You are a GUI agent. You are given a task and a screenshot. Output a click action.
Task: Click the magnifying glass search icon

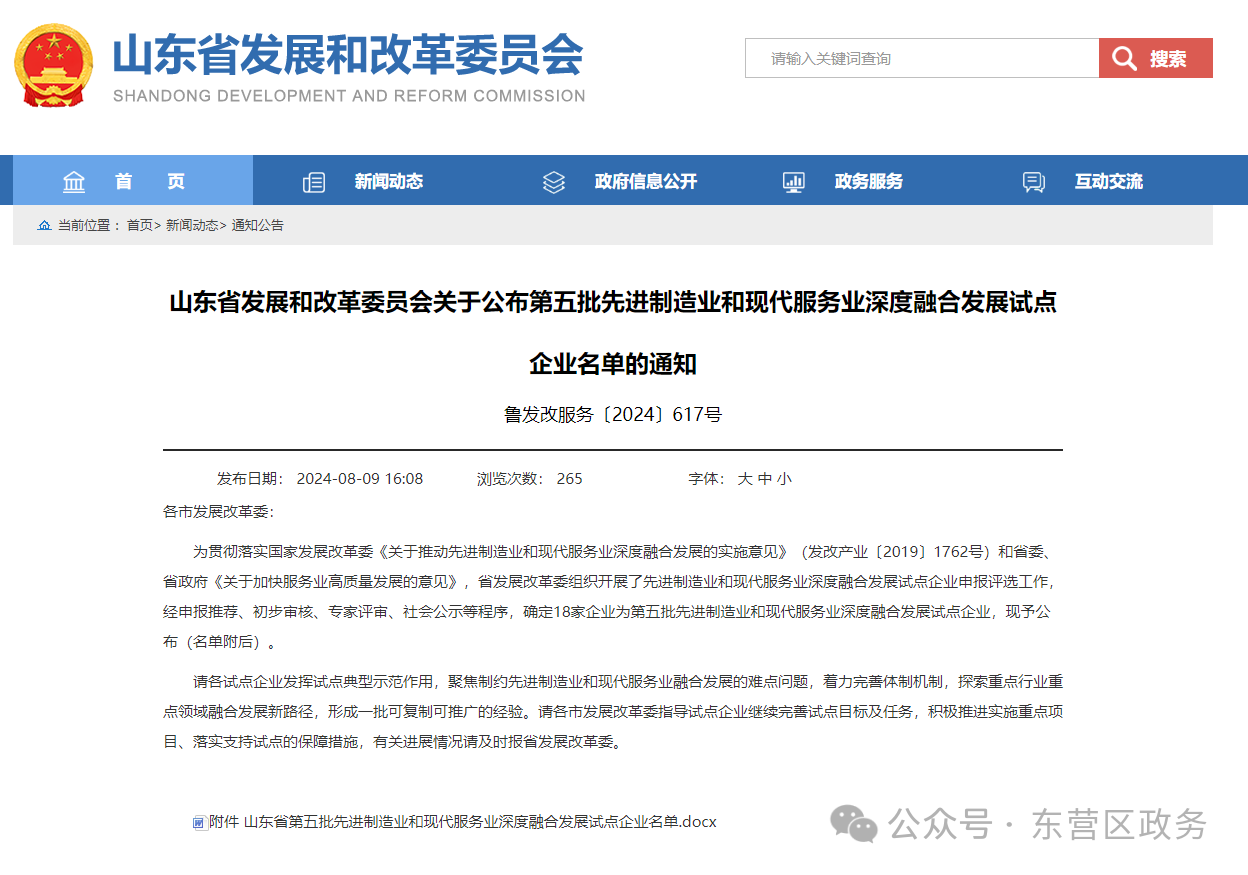click(1124, 58)
